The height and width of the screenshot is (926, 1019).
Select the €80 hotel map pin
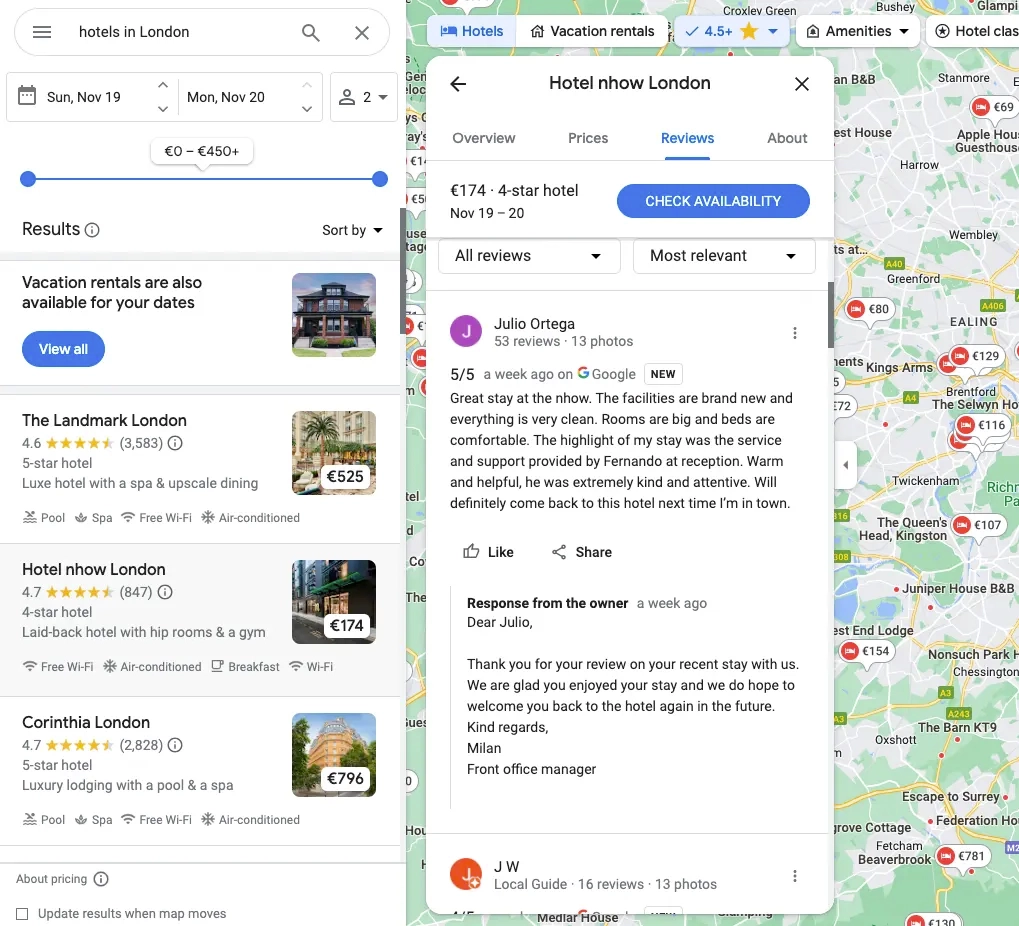pos(870,309)
